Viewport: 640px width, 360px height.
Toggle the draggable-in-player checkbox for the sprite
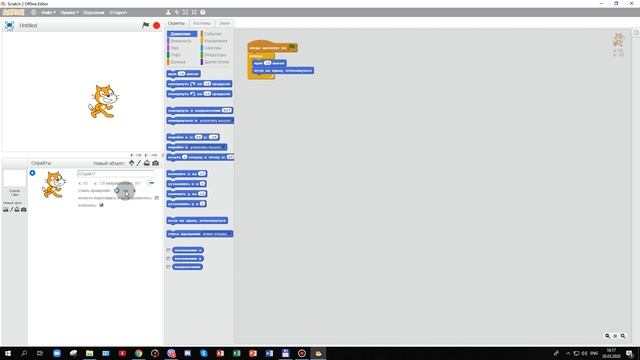(156, 198)
